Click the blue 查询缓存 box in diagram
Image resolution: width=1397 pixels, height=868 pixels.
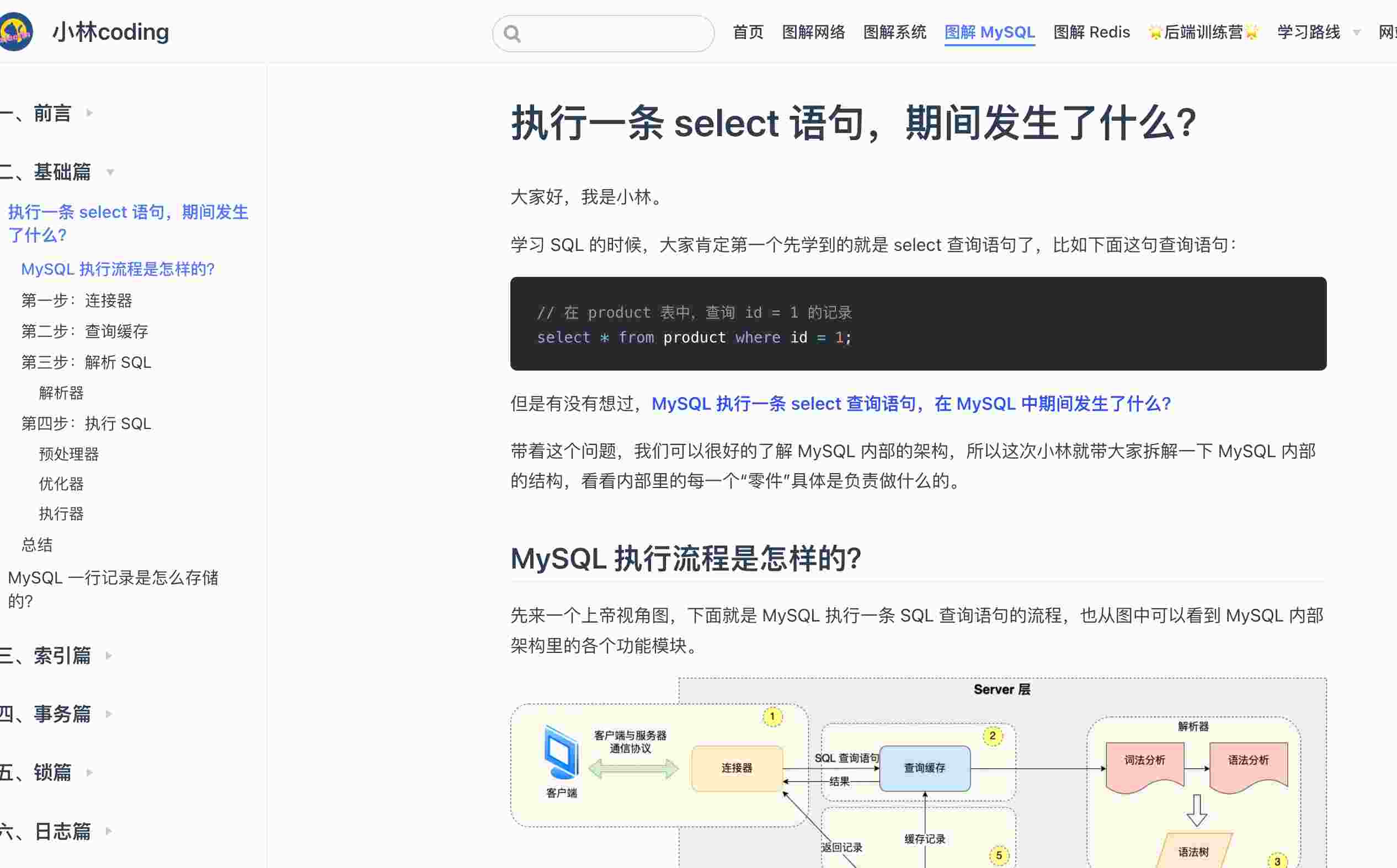[925, 768]
